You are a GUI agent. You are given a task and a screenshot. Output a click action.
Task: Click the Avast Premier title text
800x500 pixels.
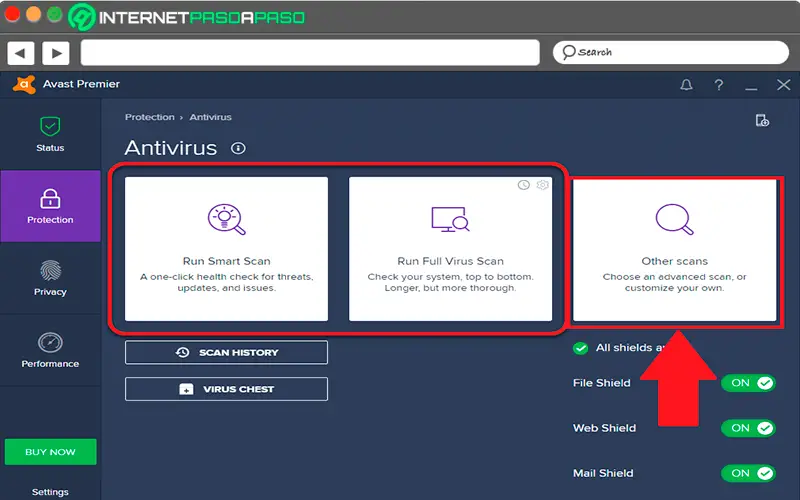click(x=81, y=84)
